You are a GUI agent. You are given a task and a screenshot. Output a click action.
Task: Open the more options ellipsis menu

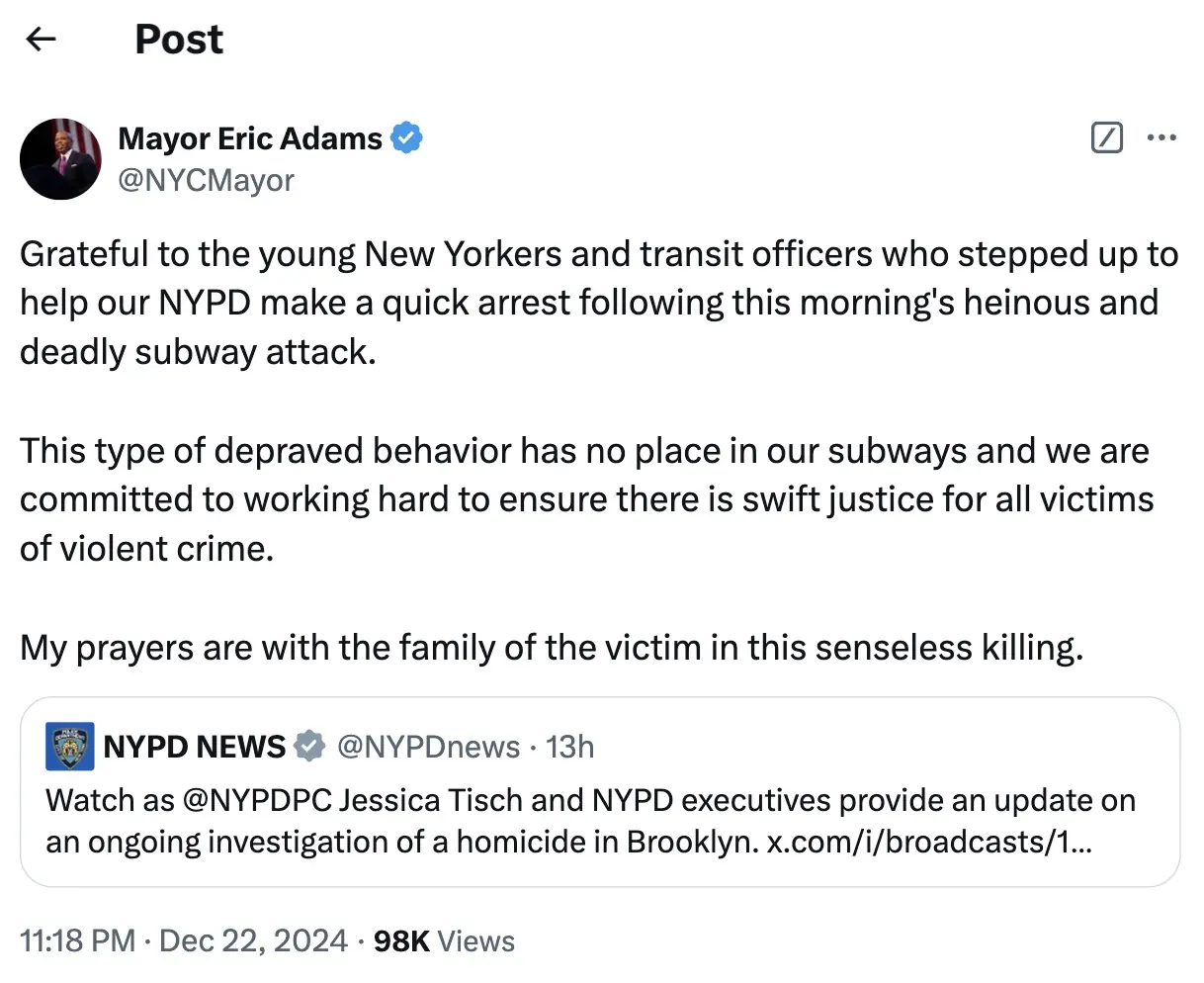point(1161,138)
